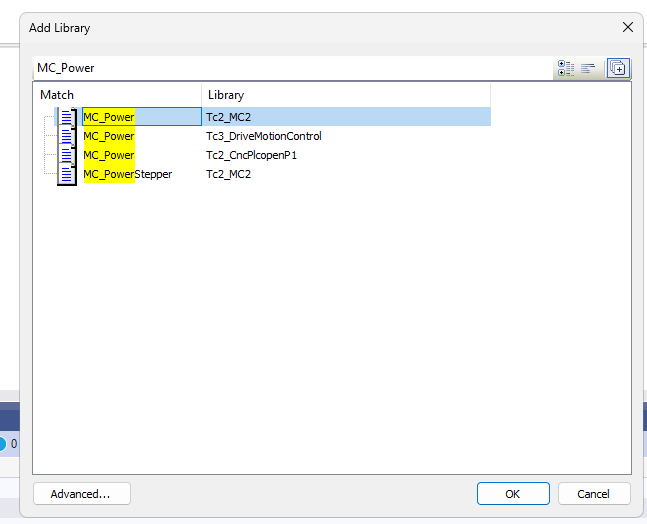Viewport: 647px width, 524px height.
Task: Click the Library column header
Action: tap(346, 95)
